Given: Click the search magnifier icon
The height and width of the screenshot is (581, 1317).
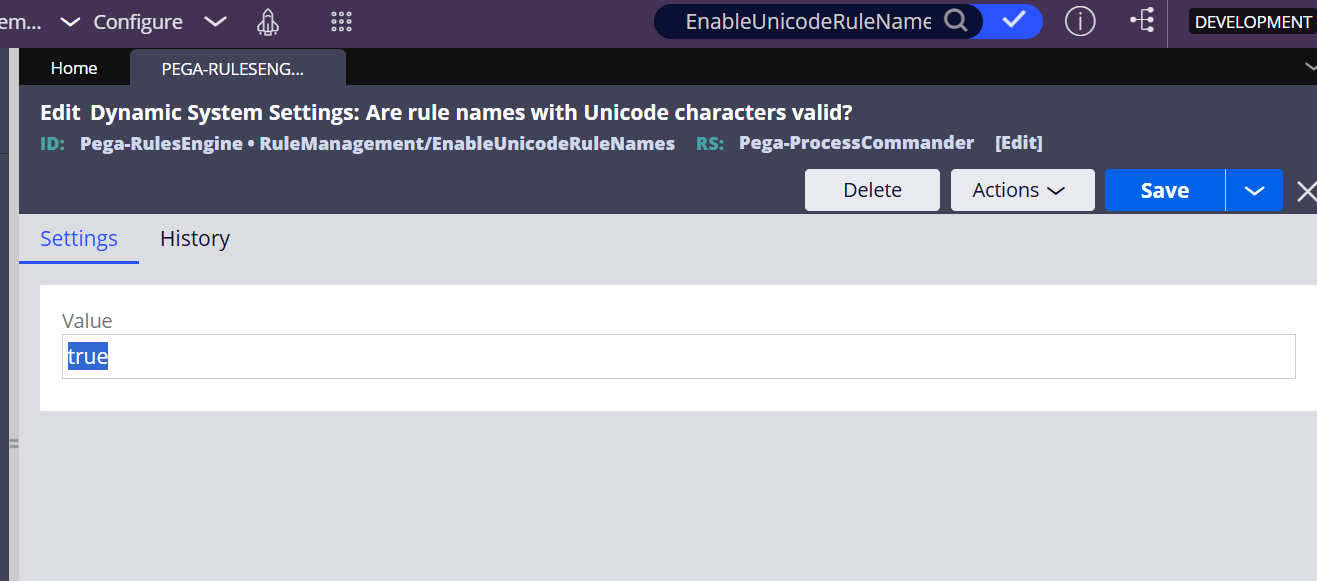Looking at the screenshot, I should point(953,21).
